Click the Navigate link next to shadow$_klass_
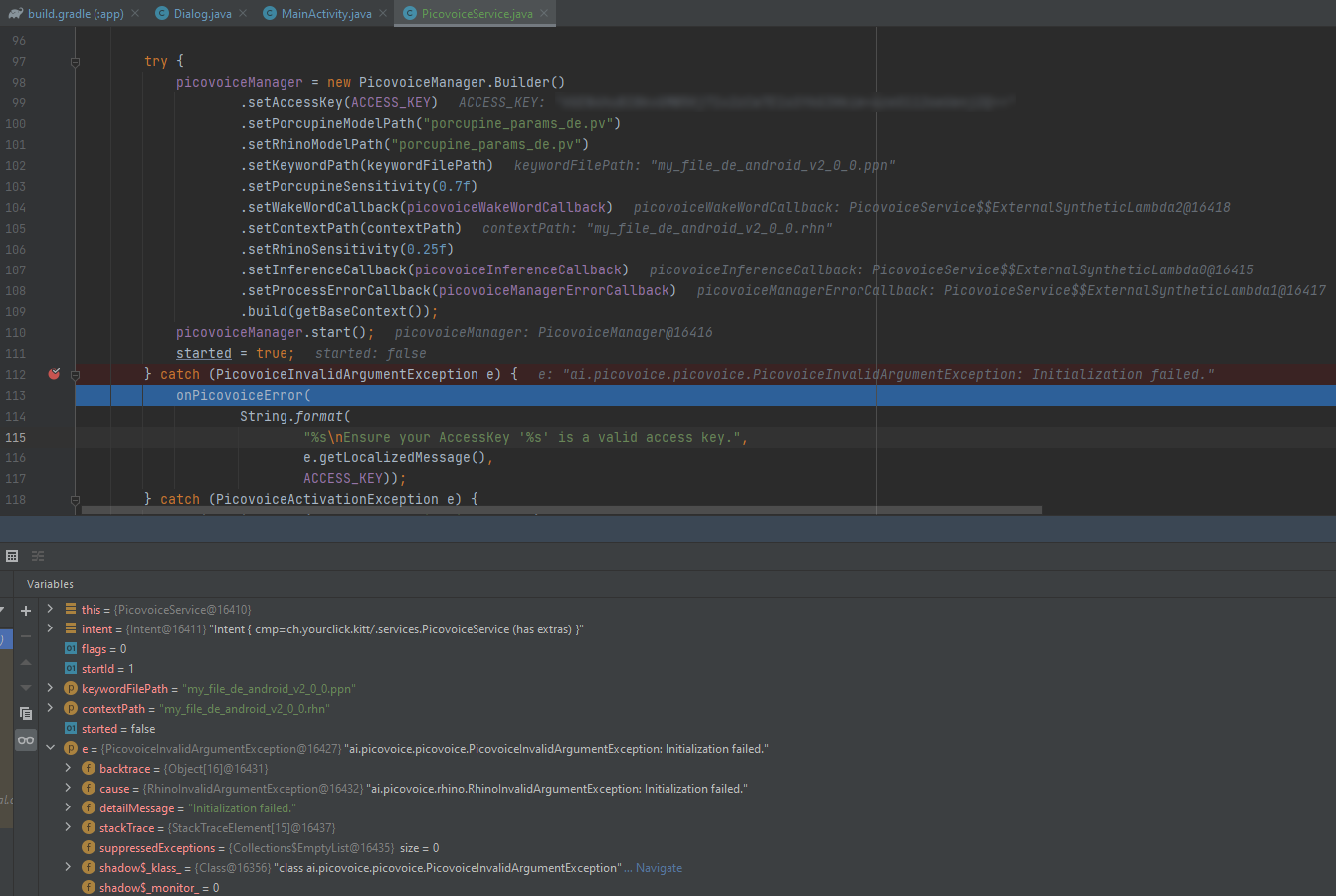The image size is (1336, 896). click(x=661, y=867)
